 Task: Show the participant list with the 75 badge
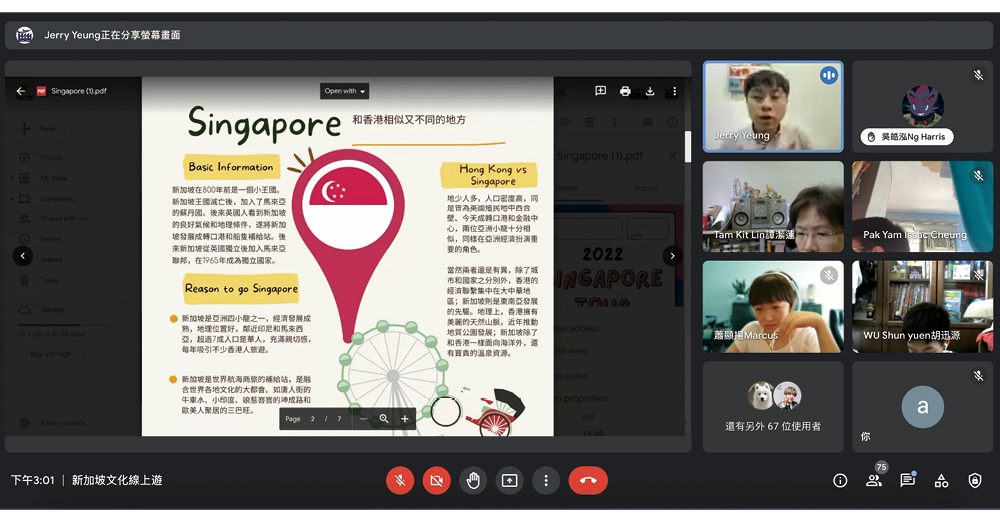pos(874,479)
